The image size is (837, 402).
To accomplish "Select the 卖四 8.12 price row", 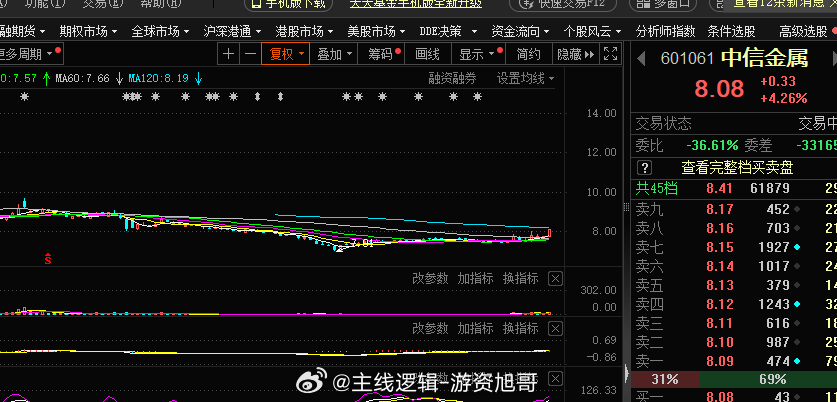I will pos(733,304).
